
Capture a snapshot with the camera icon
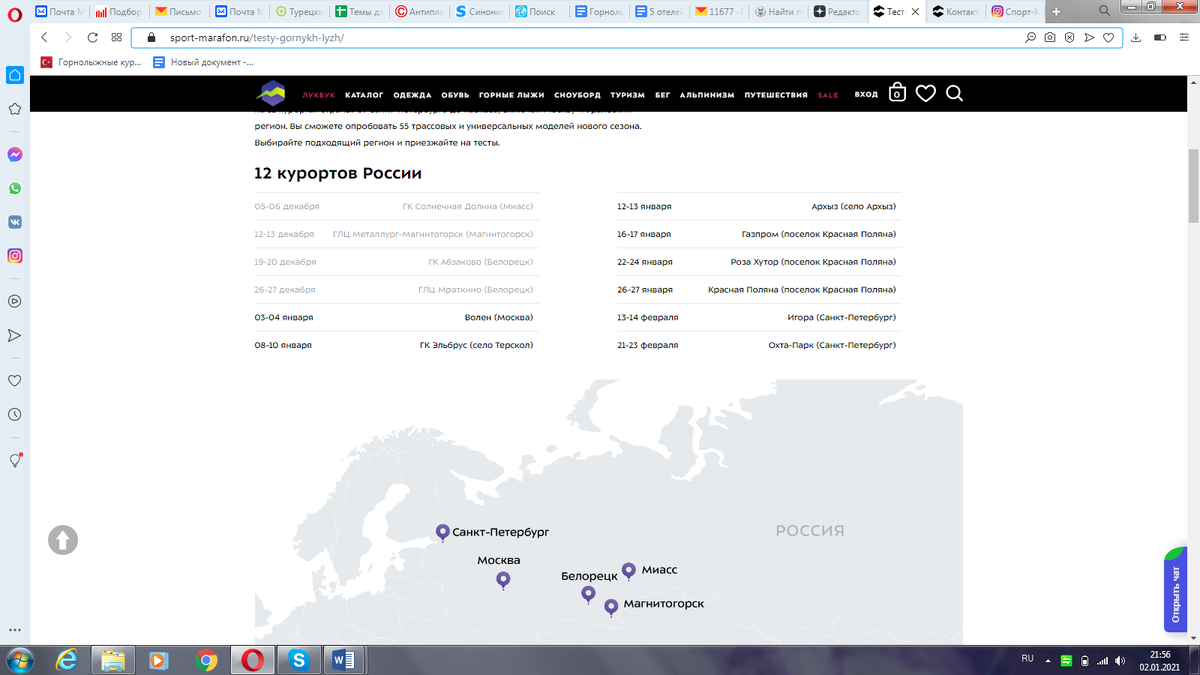click(1049, 36)
